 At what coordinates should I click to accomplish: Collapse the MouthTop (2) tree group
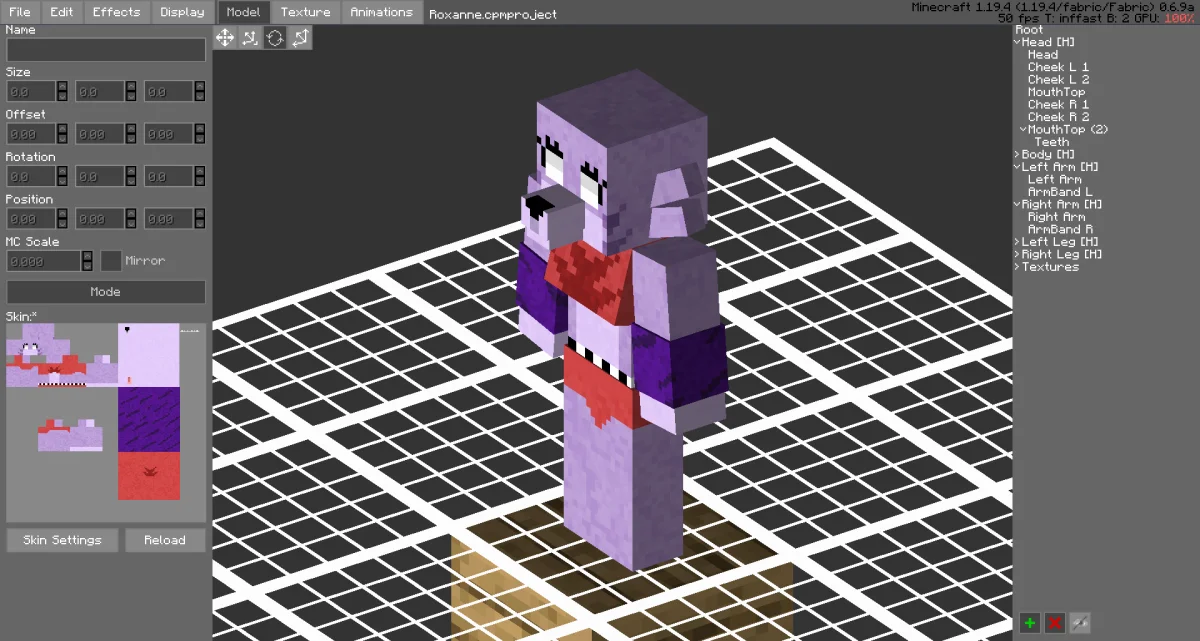(1024, 129)
